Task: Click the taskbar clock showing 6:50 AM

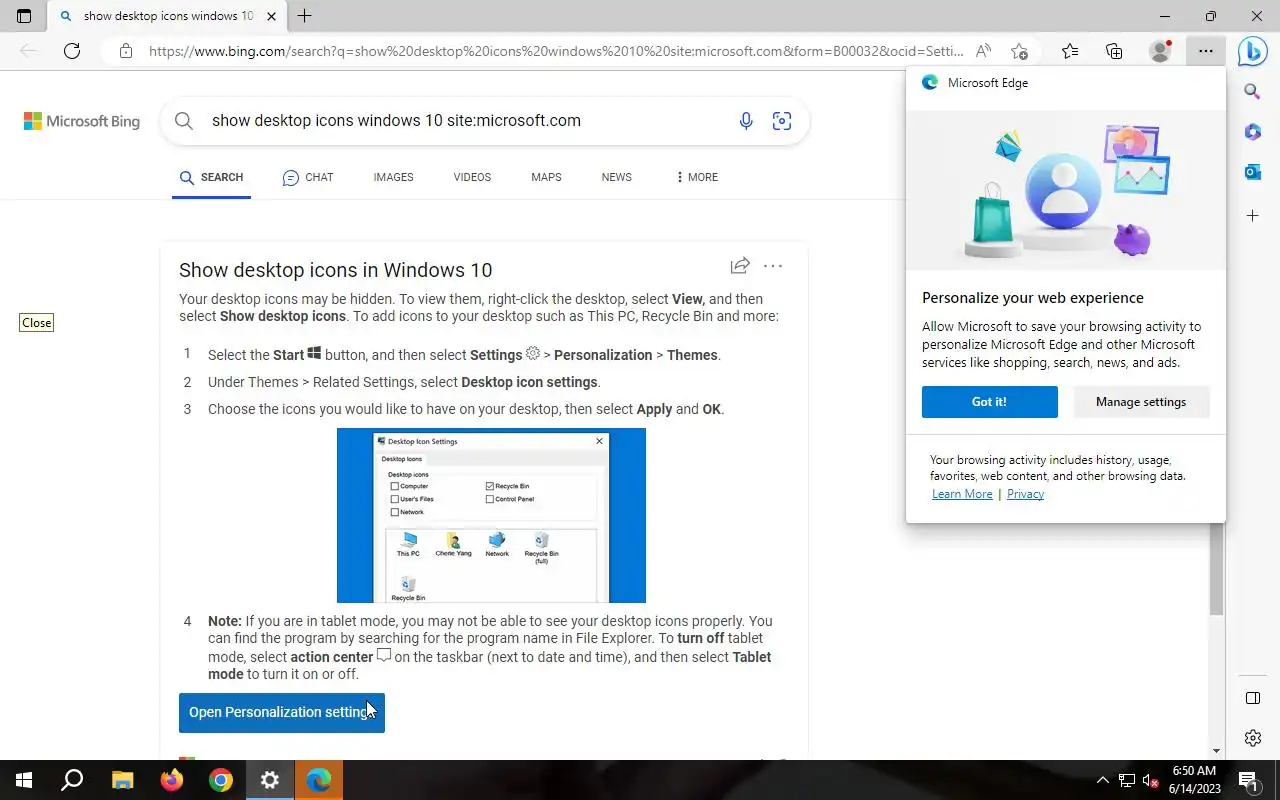Action: pyautogui.click(x=1193, y=780)
